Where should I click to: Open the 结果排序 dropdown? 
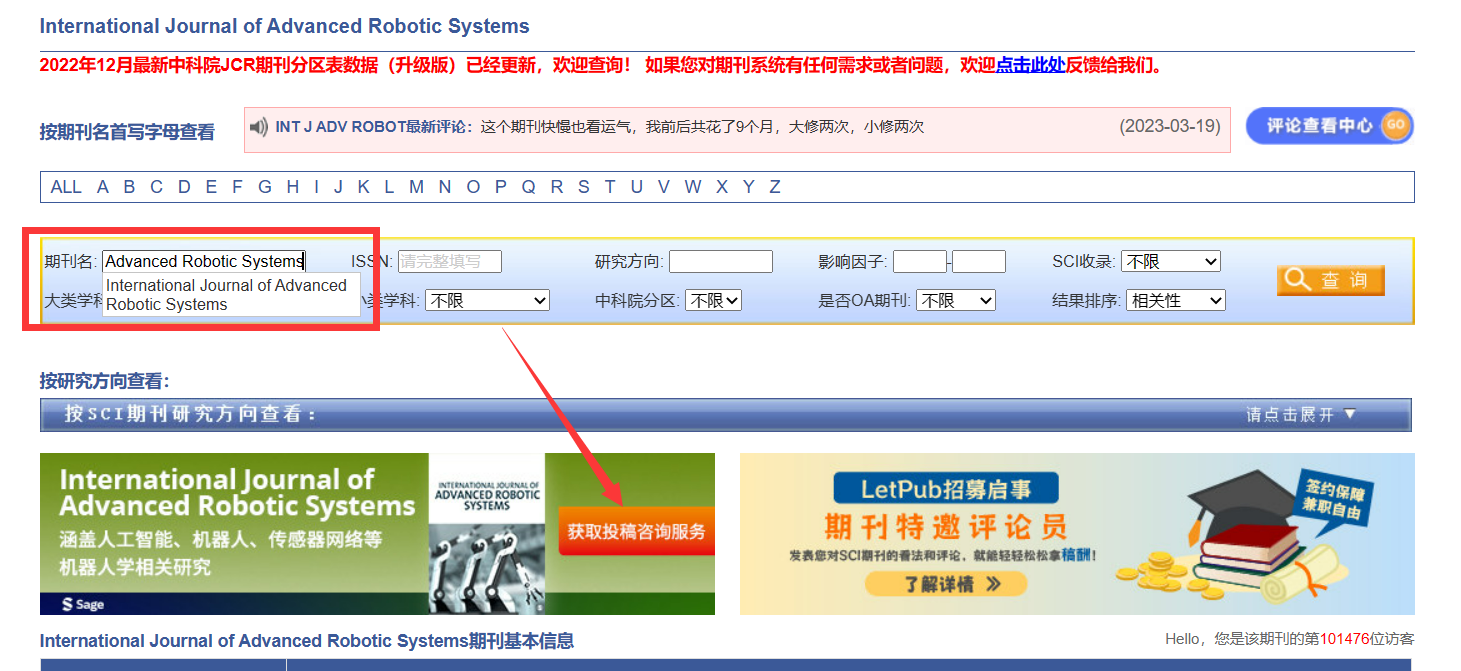[1175, 299]
